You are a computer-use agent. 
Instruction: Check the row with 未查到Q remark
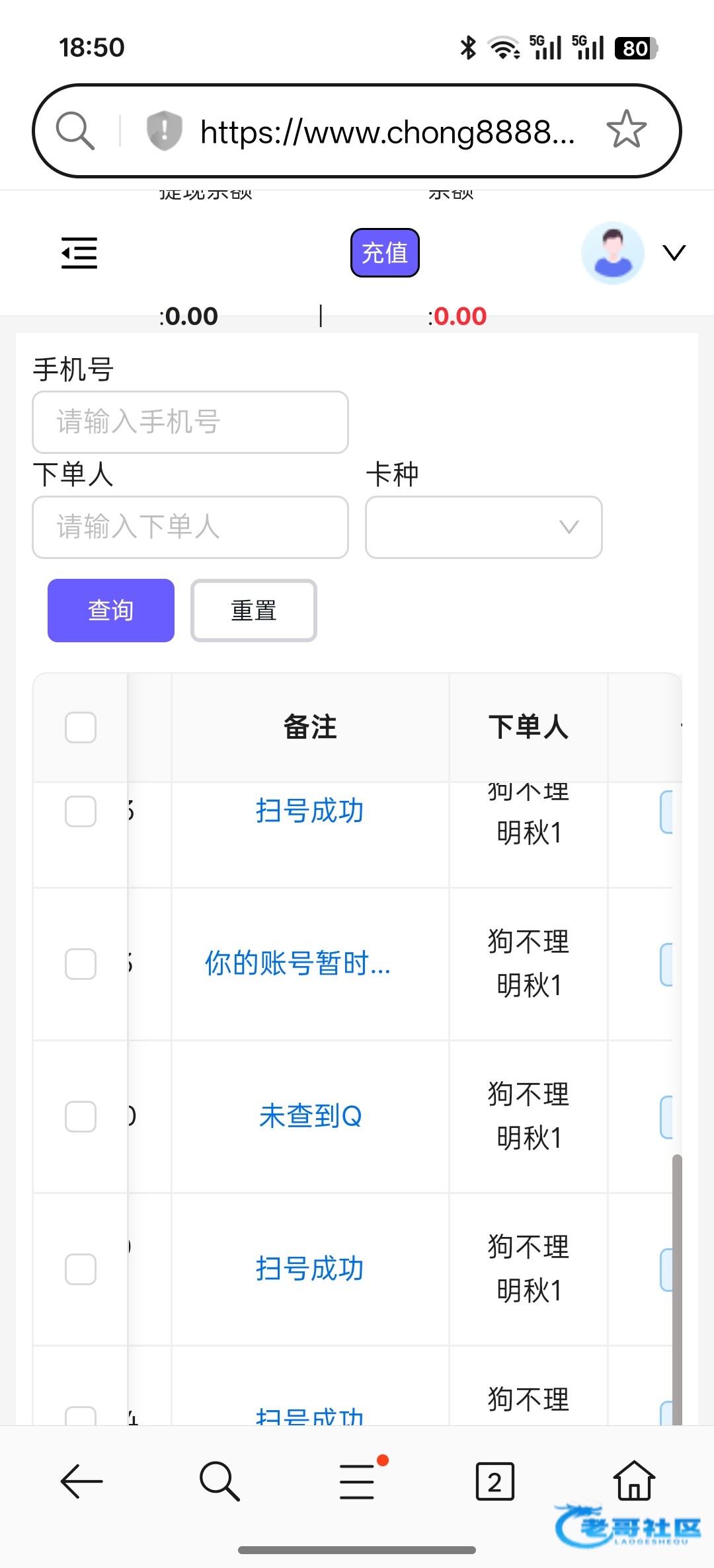pyautogui.click(x=81, y=1117)
